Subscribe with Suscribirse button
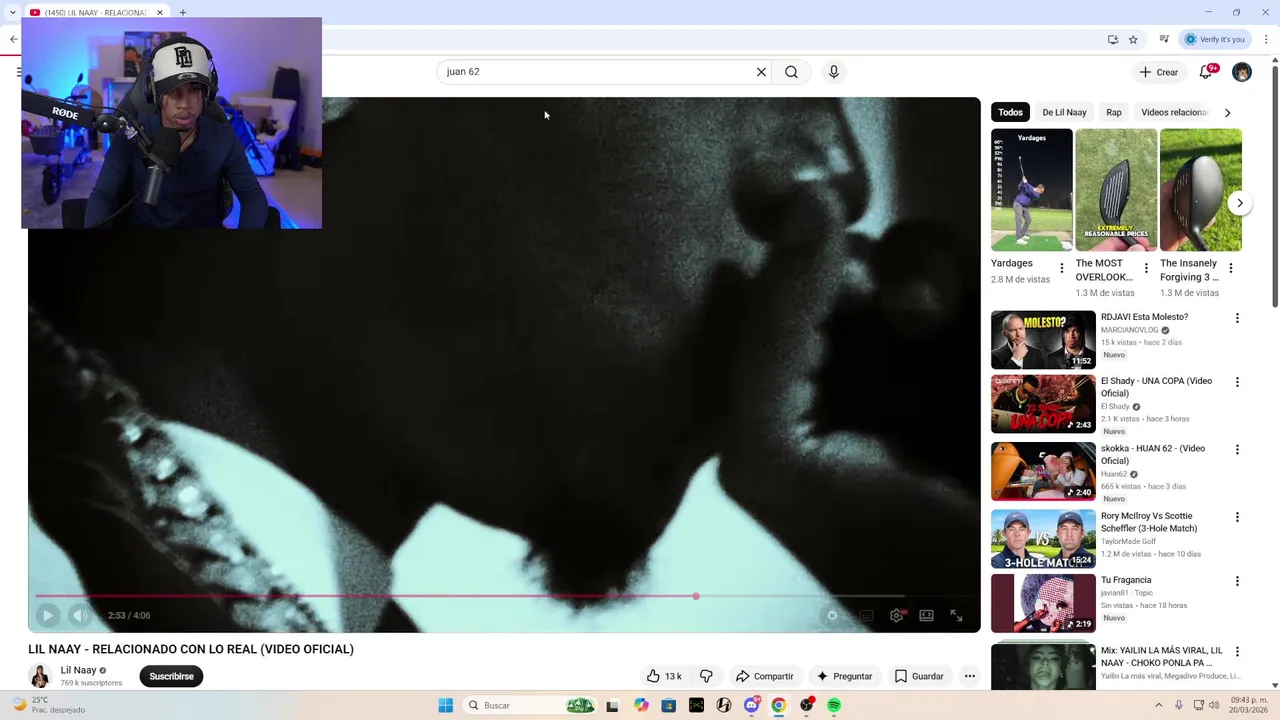The width and height of the screenshot is (1280, 720). pyautogui.click(x=171, y=676)
